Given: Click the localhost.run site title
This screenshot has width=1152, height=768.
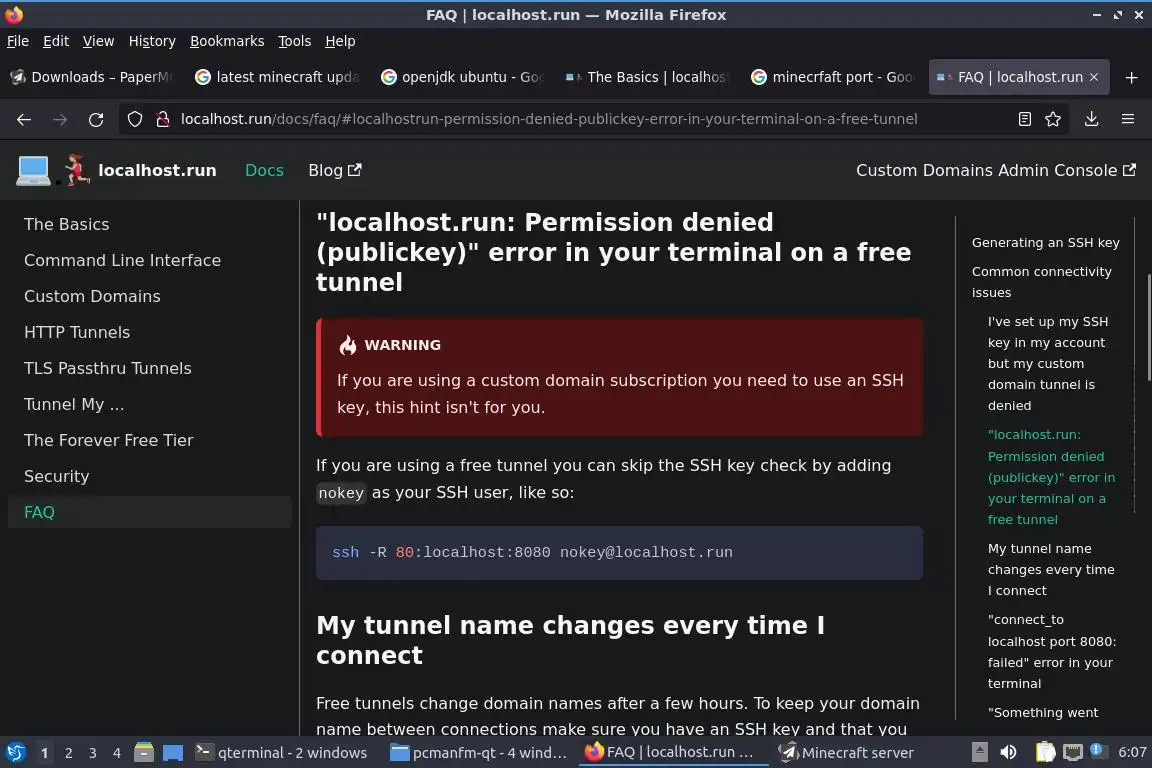Looking at the screenshot, I should point(157,171).
